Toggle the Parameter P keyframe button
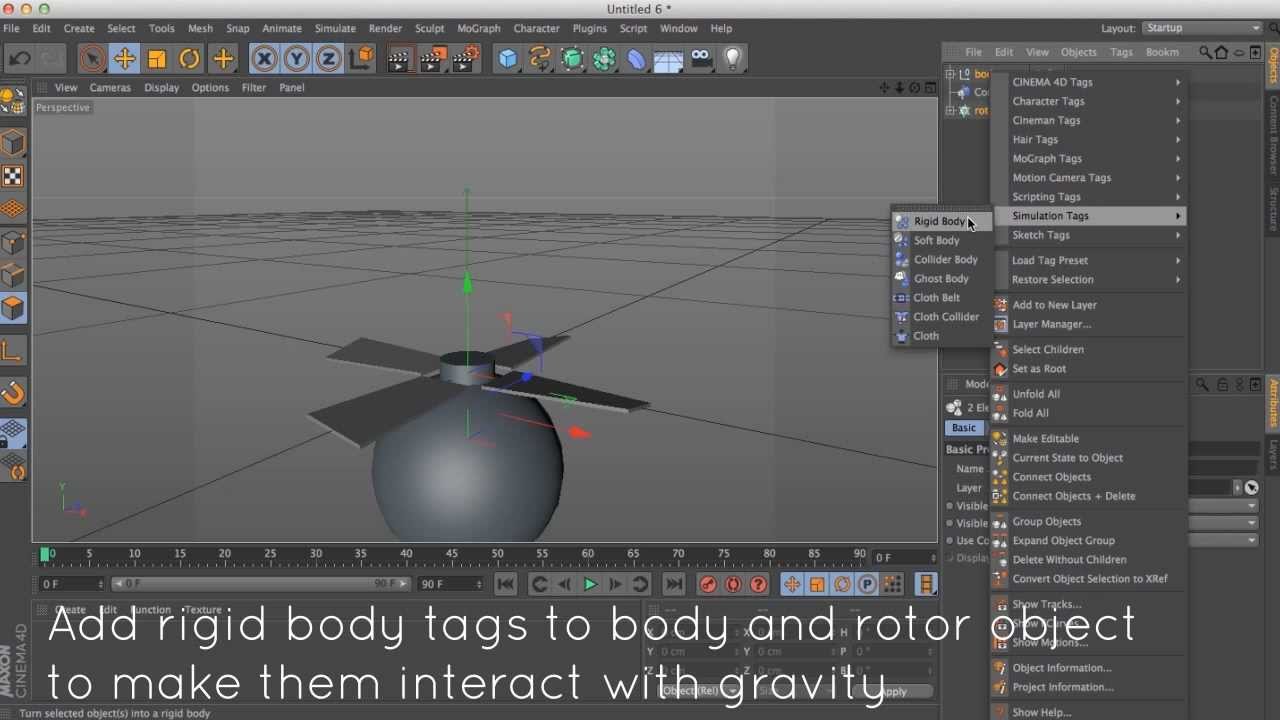 coord(867,584)
